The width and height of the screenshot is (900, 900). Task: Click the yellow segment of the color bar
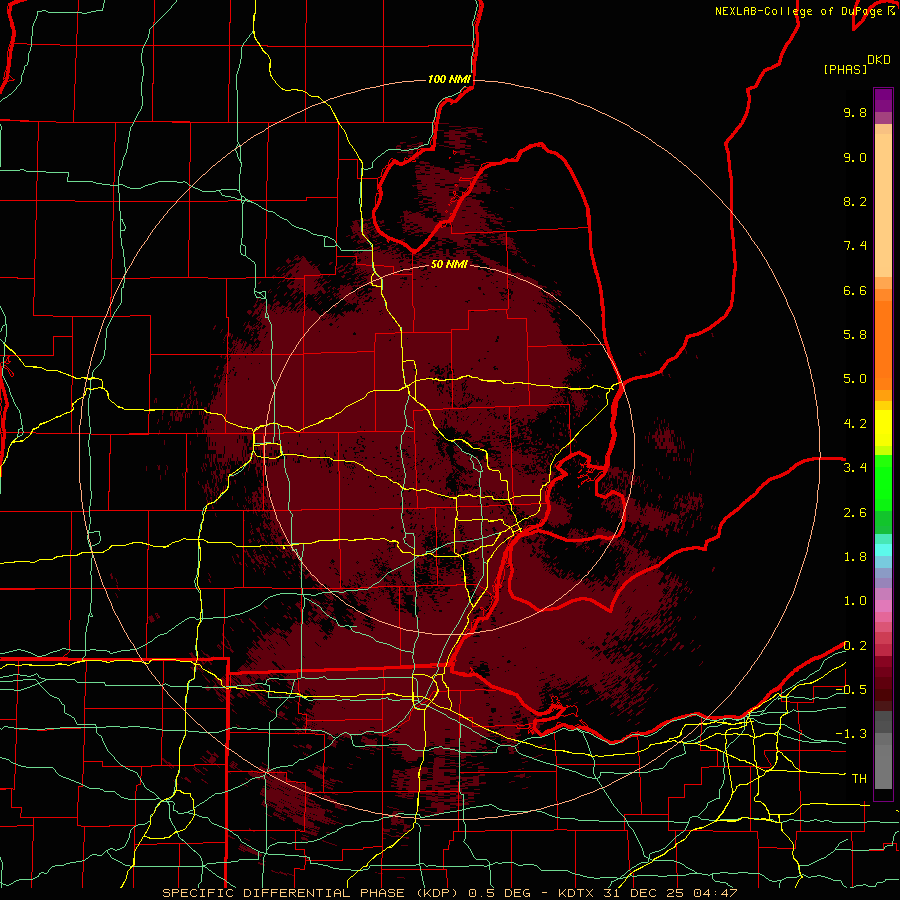coord(883,428)
